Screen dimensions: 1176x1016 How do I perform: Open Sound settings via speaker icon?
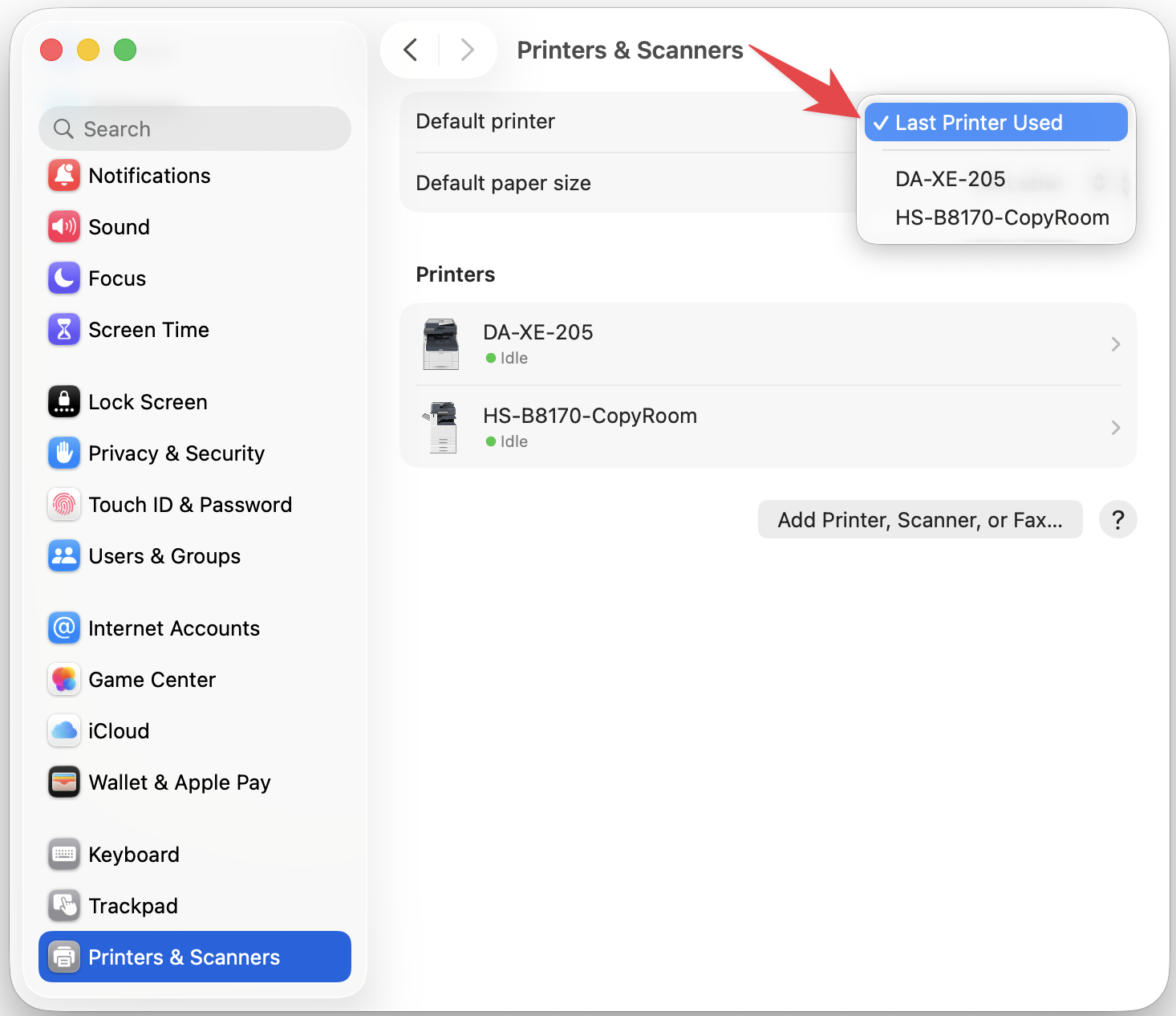(x=64, y=227)
